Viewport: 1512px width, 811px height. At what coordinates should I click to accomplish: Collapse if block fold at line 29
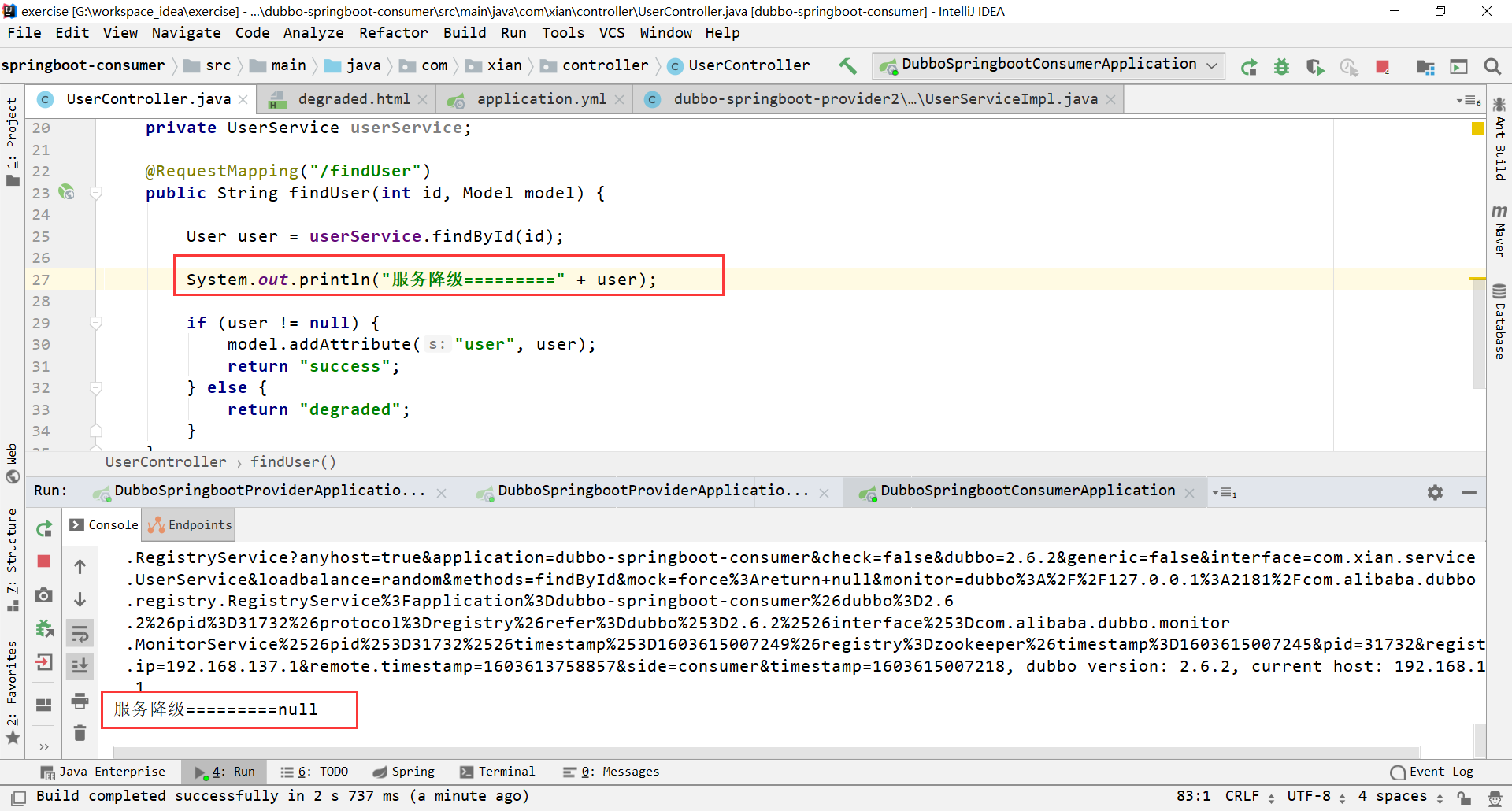tap(96, 322)
